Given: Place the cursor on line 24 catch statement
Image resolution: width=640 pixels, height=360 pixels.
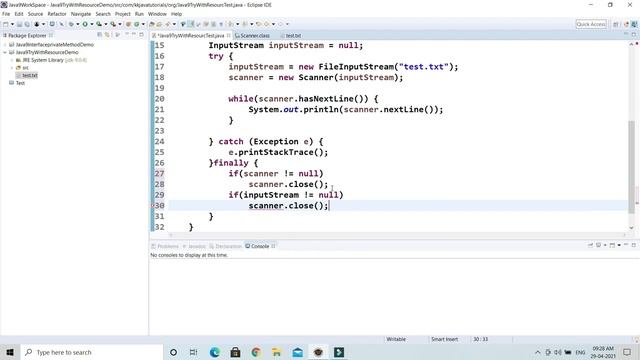Looking at the screenshot, I should (x=266, y=142).
